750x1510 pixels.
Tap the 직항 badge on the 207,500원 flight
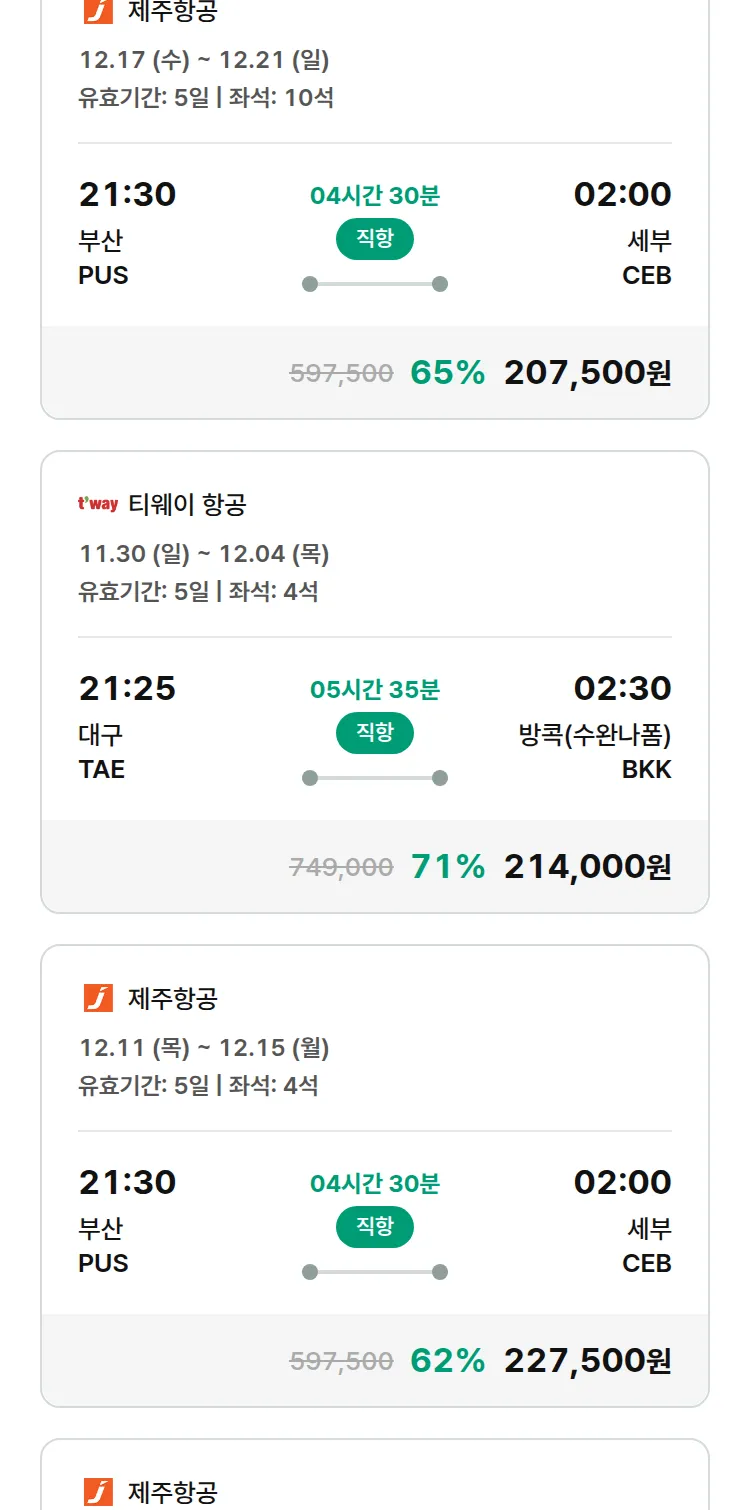[x=374, y=239]
